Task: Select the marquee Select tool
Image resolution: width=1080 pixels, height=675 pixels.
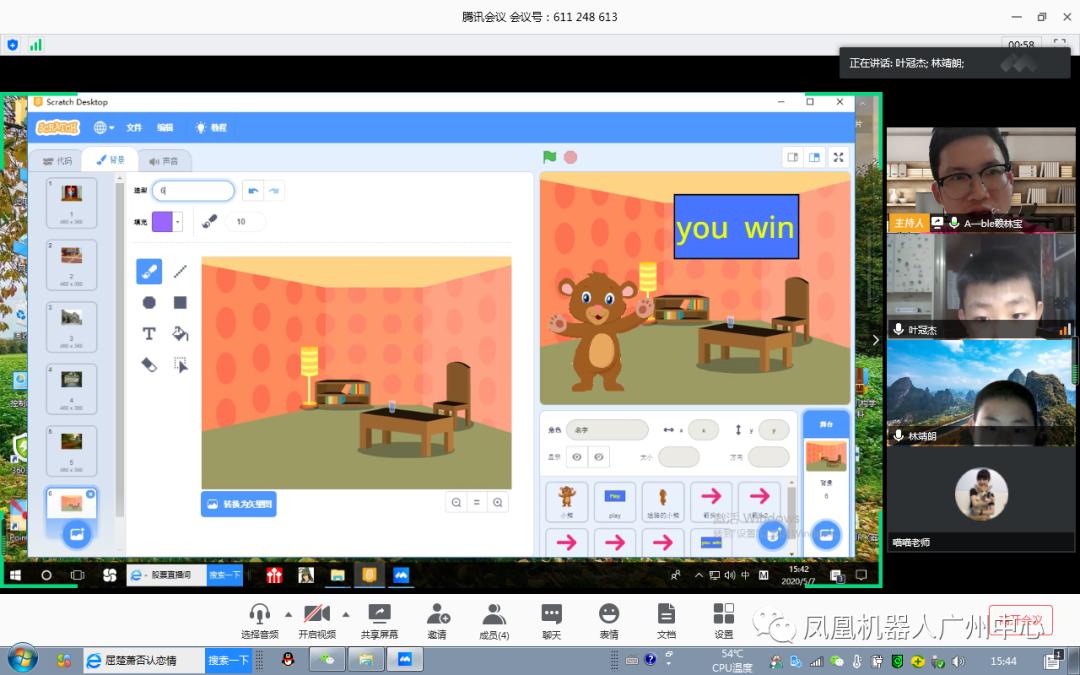Action: click(x=180, y=364)
